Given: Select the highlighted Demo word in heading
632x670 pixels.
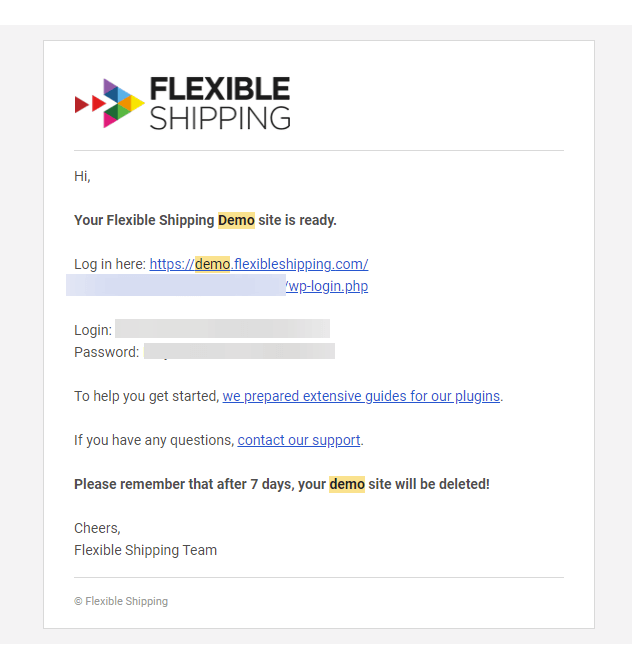Looking at the screenshot, I should 236,220.
